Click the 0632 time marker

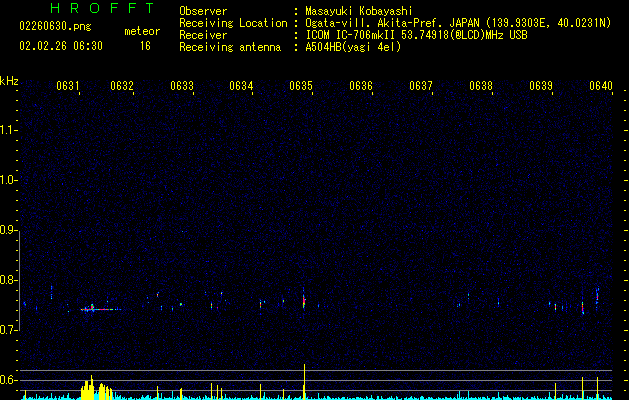coord(122,85)
